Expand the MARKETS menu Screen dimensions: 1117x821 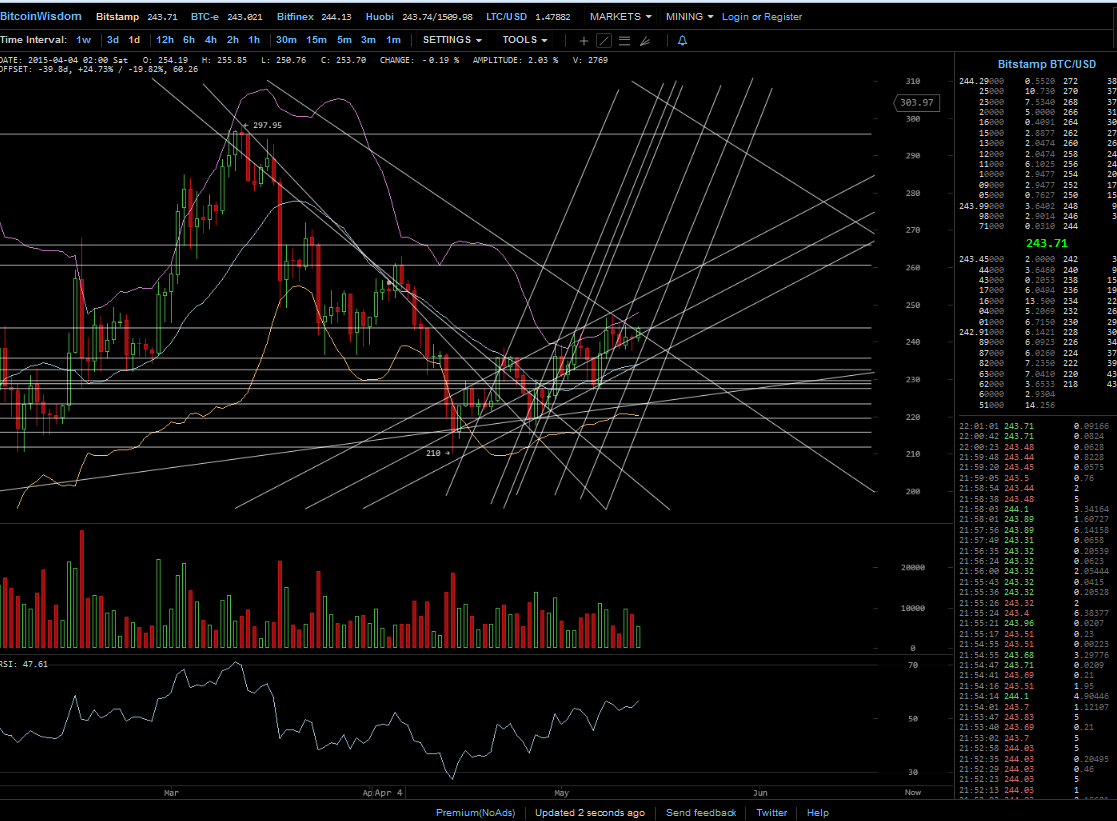(x=620, y=16)
